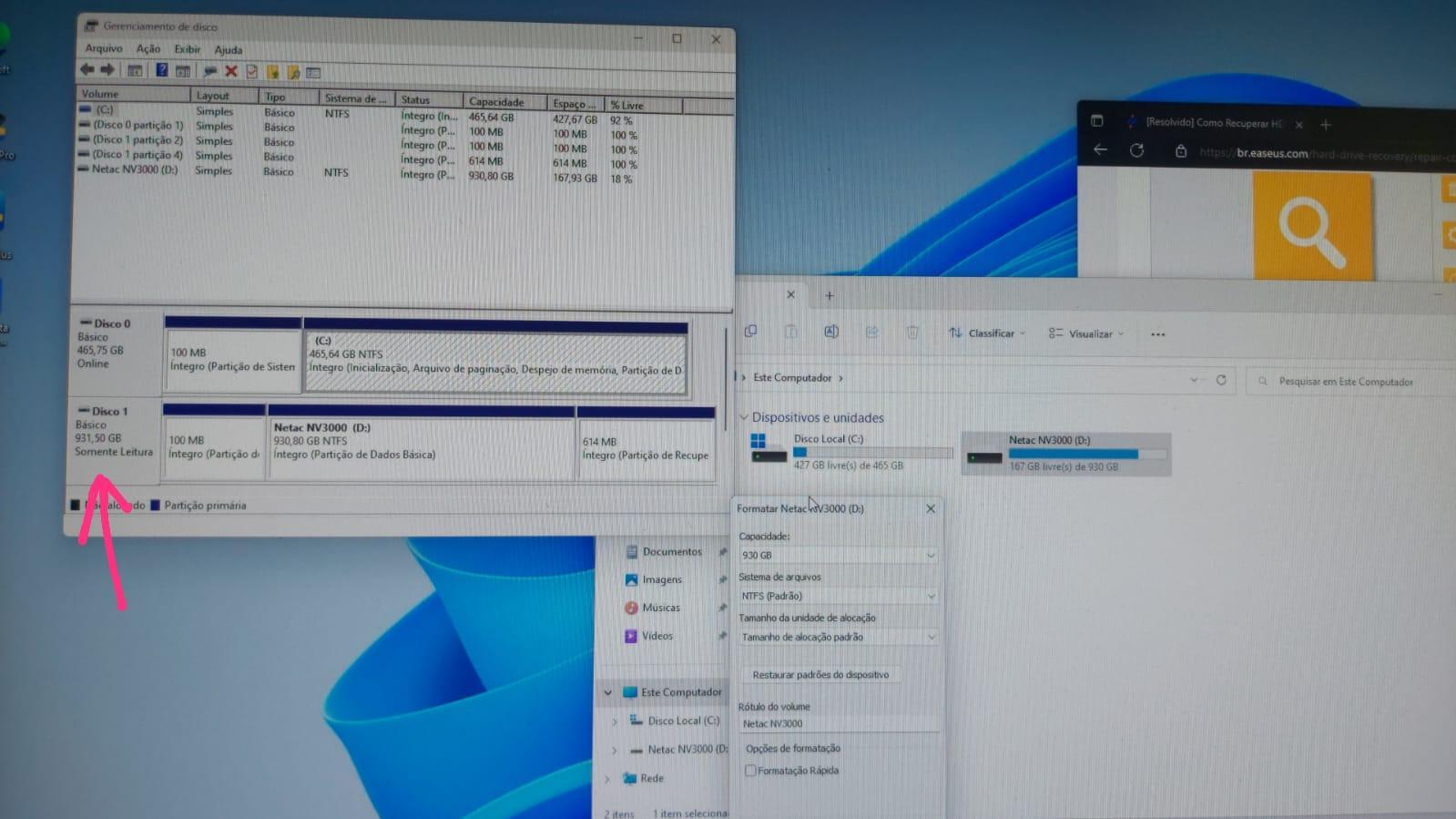Click Restaurar padrões do dispositivo button
The image size is (1456, 819).
pyautogui.click(x=820, y=675)
